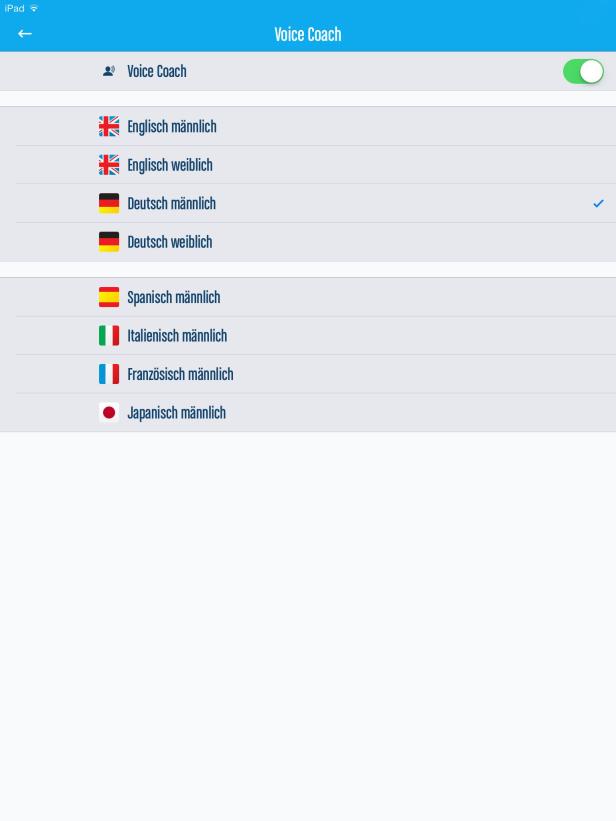Click the UK flag beside Englisch weiblich
This screenshot has height=821, width=616.
(109, 165)
